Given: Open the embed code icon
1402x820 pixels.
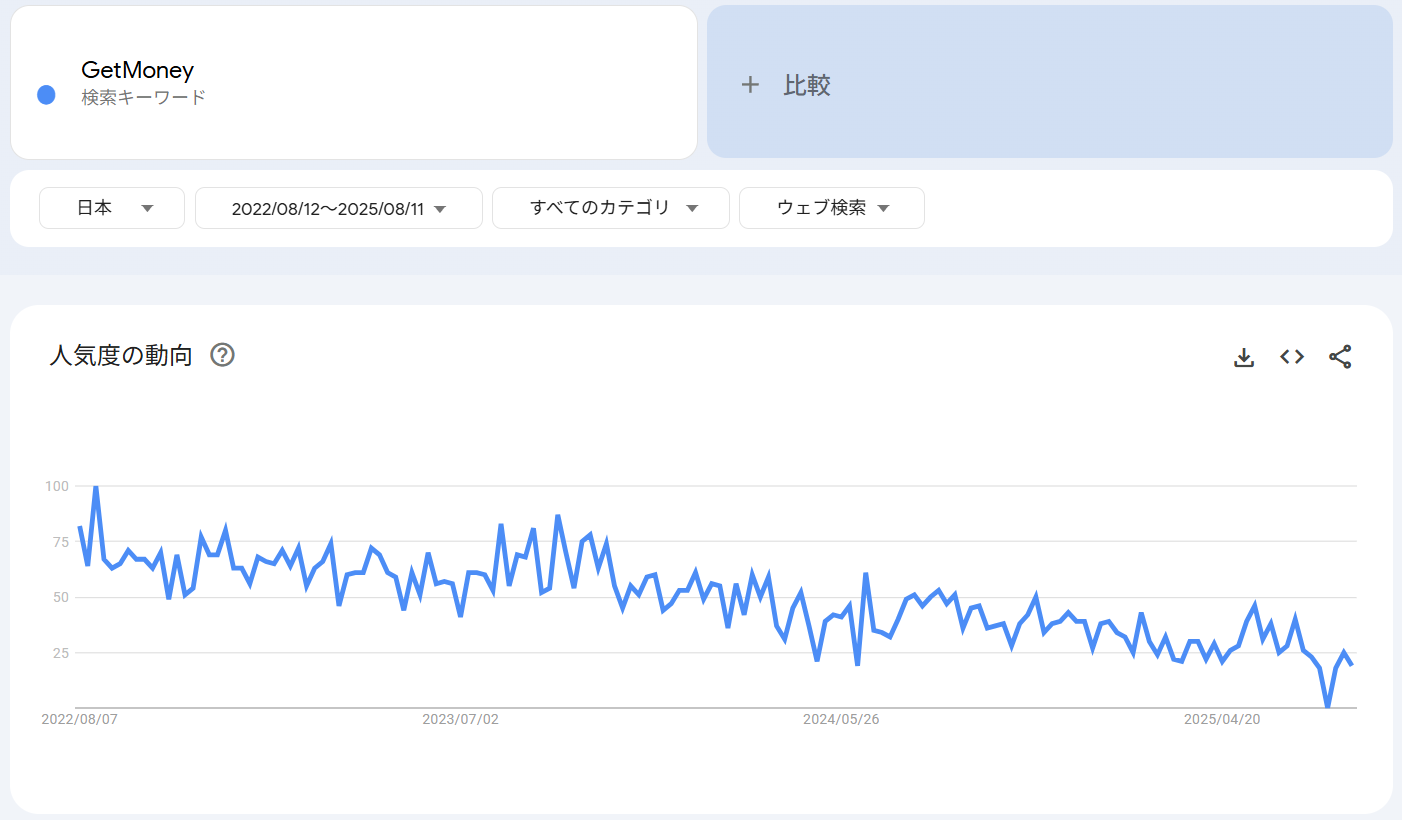Looking at the screenshot, I should tap(1292, 357).
